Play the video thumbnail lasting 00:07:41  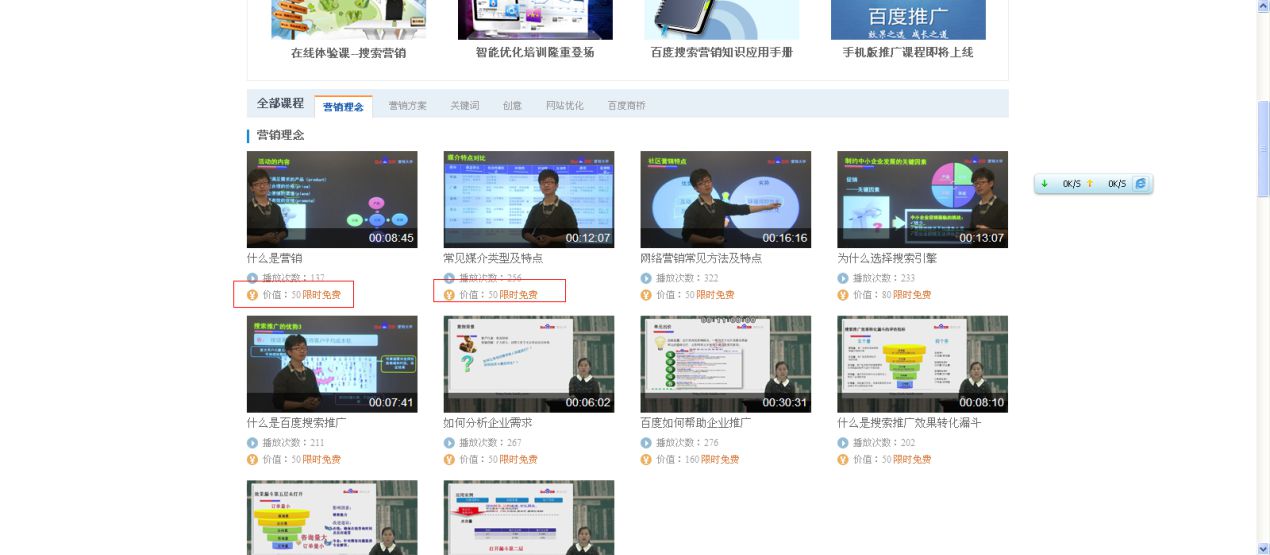pos(332,364)
